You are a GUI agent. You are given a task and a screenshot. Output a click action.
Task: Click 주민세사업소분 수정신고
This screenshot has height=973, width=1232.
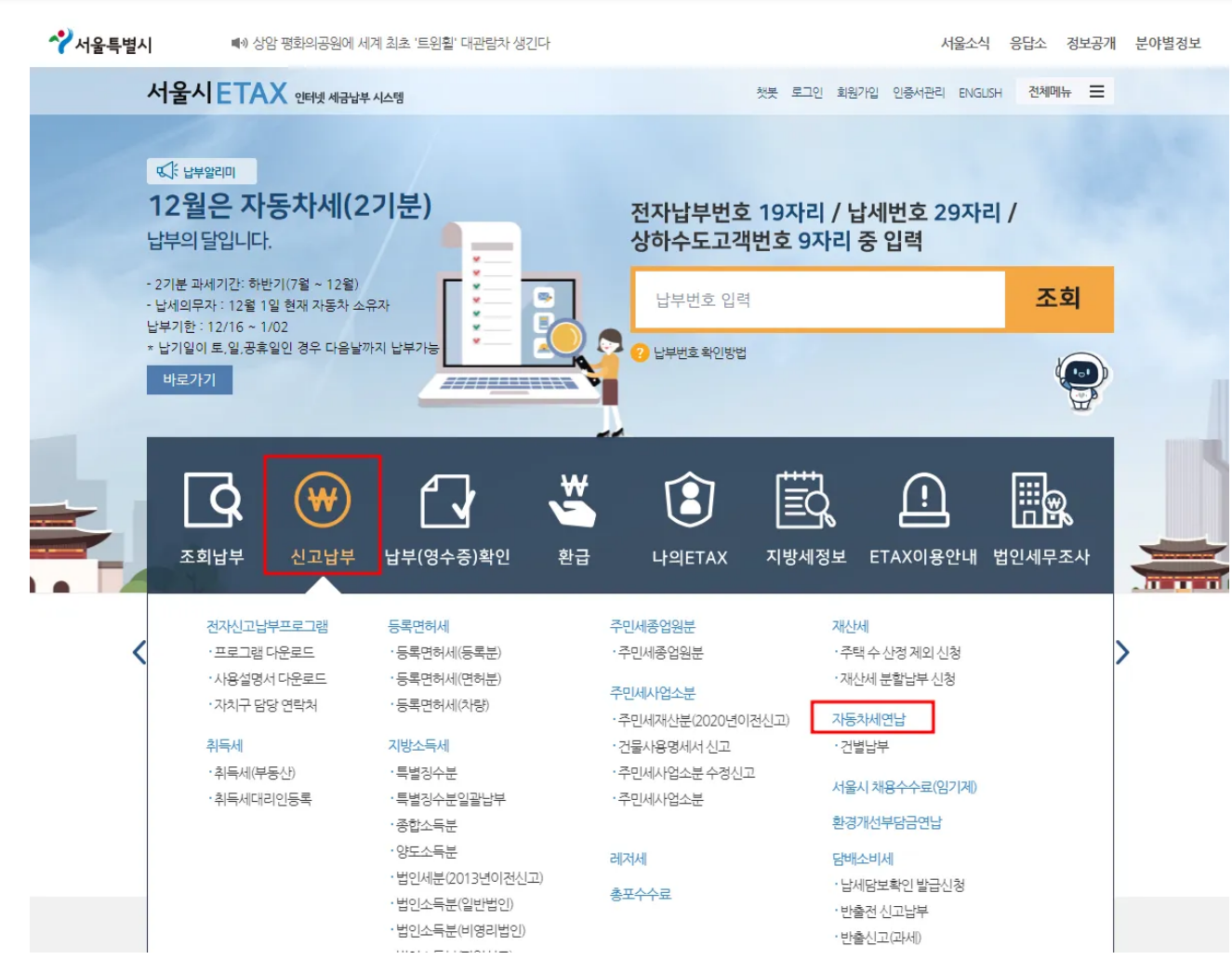tap(686, 772)
